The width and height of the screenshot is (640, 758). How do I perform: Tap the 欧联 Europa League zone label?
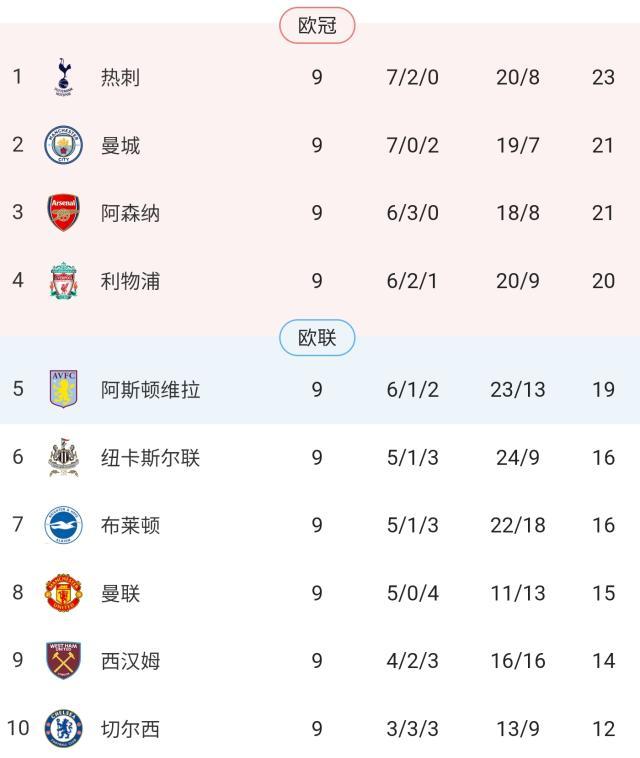tap(317, 338)
